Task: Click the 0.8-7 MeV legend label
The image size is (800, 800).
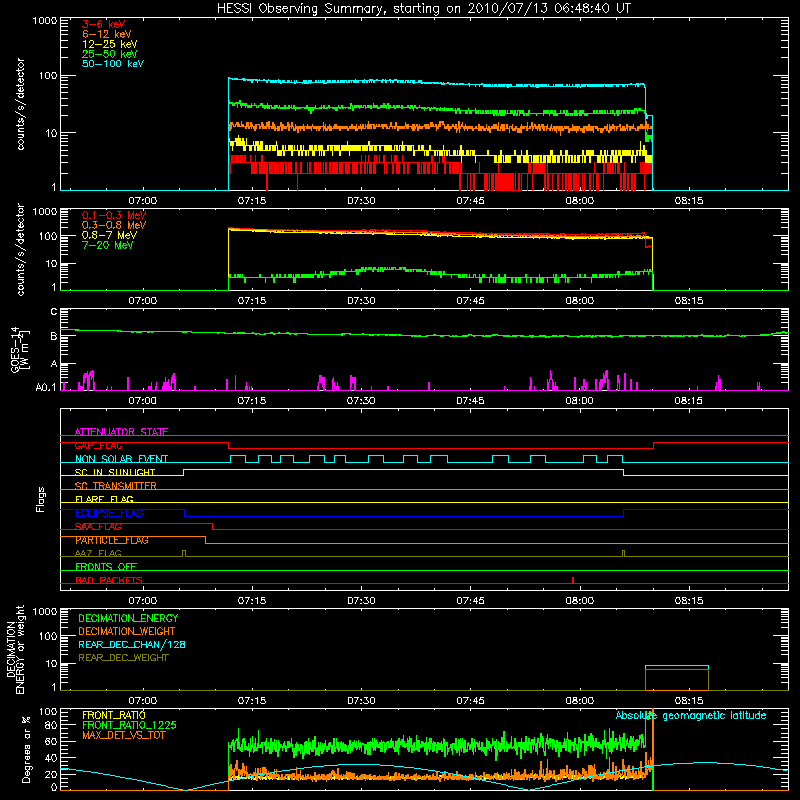Action: (x=109, y=235)
